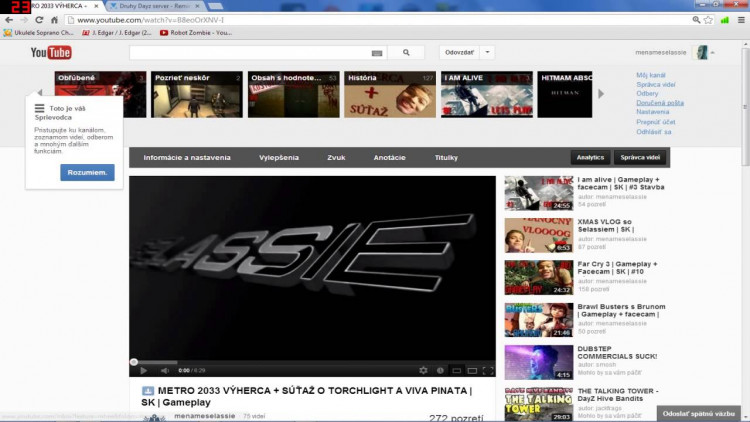The height and width of the screenshot is (422, 750).
Task: Click the user avatar menameselassie
Action: 702,52
